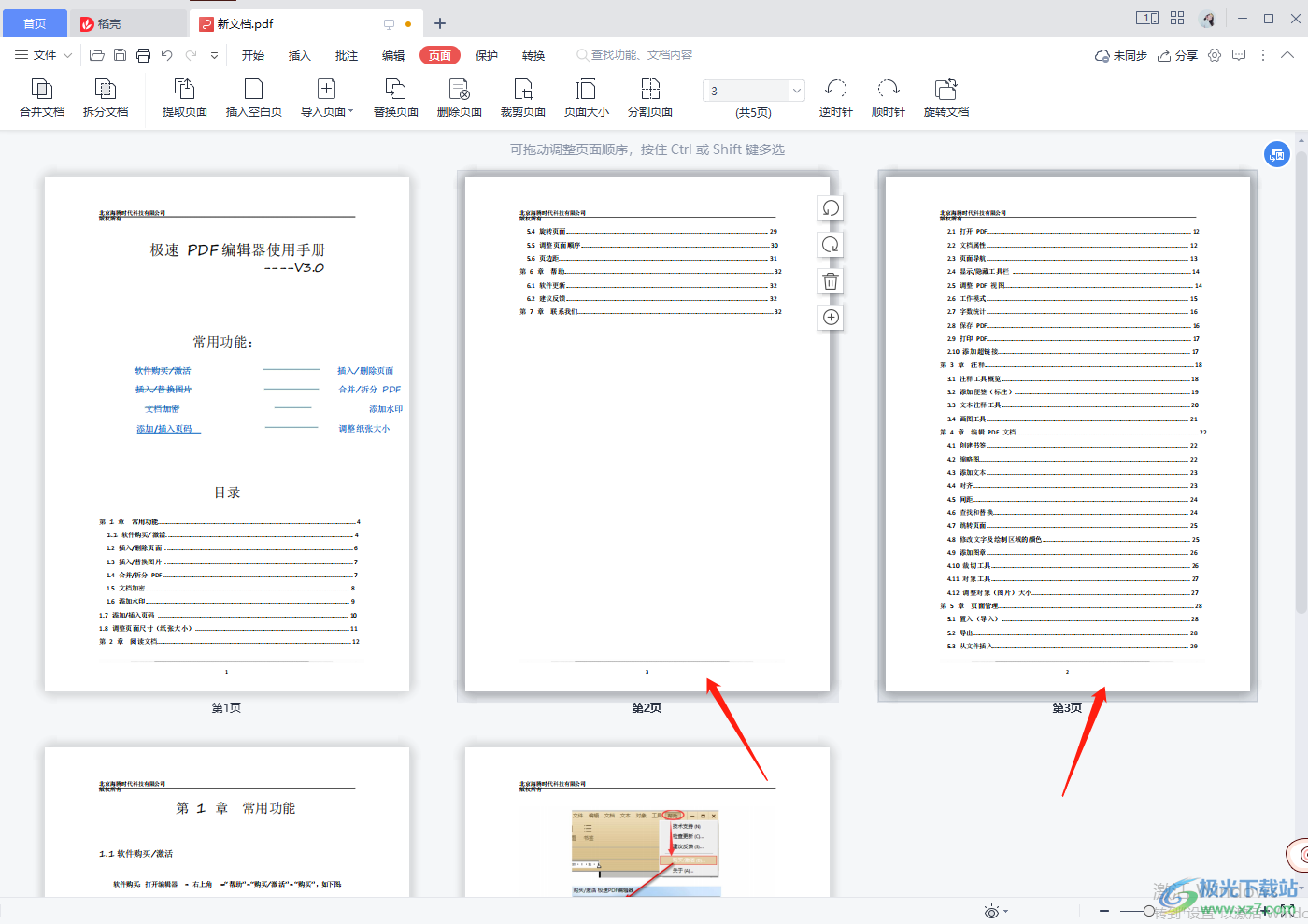Select the fourth page thumbnail titled 第 1 章 常用功能
This screenshot has width=1308, height=924.
pos(227,822)
